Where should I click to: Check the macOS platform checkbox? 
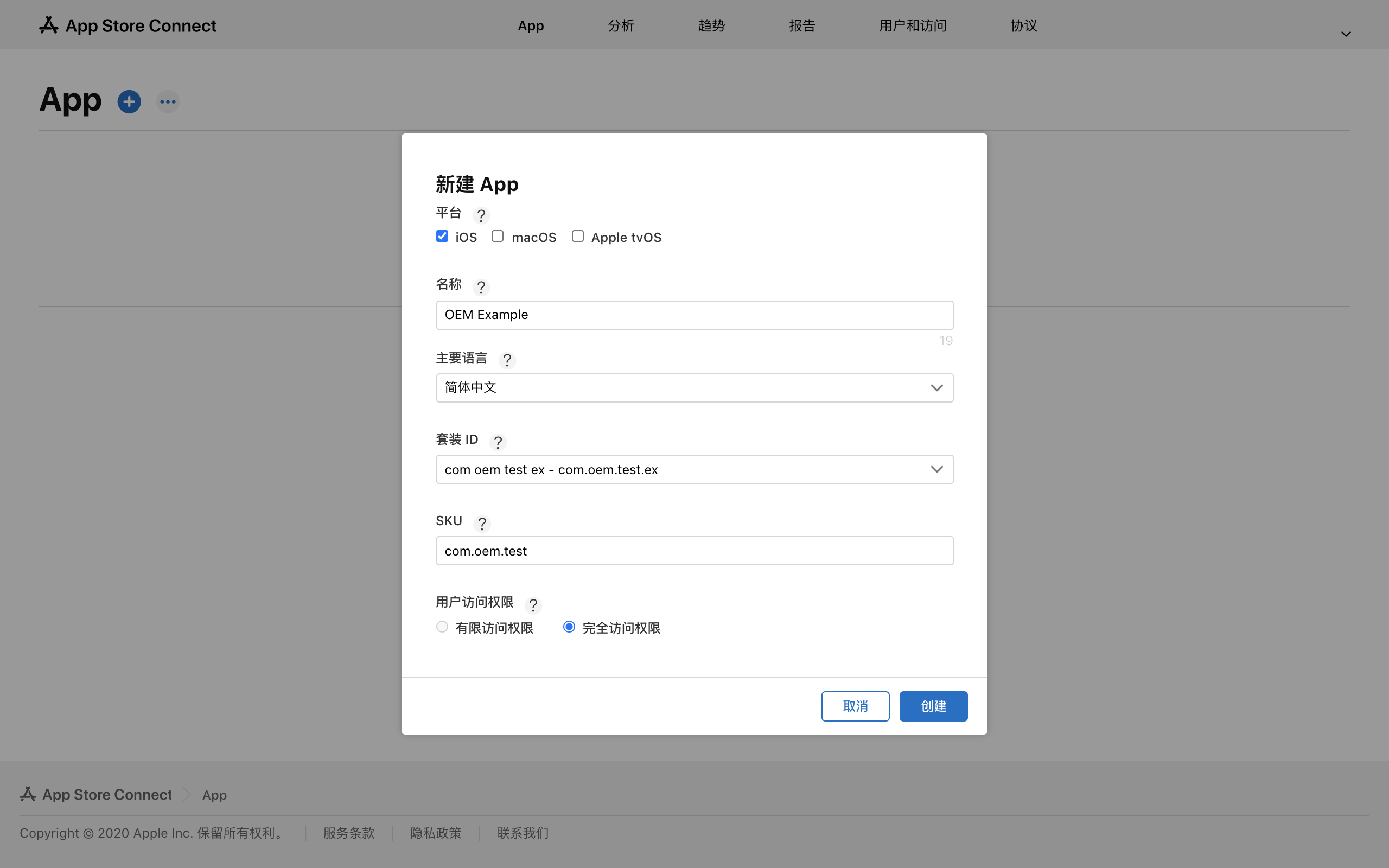click(498, 236)
